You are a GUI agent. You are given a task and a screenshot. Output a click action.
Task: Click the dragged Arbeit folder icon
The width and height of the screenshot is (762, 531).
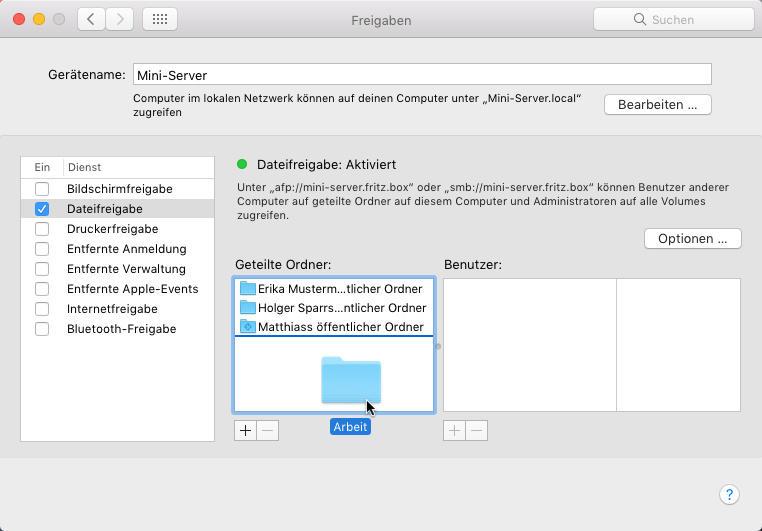351,380
